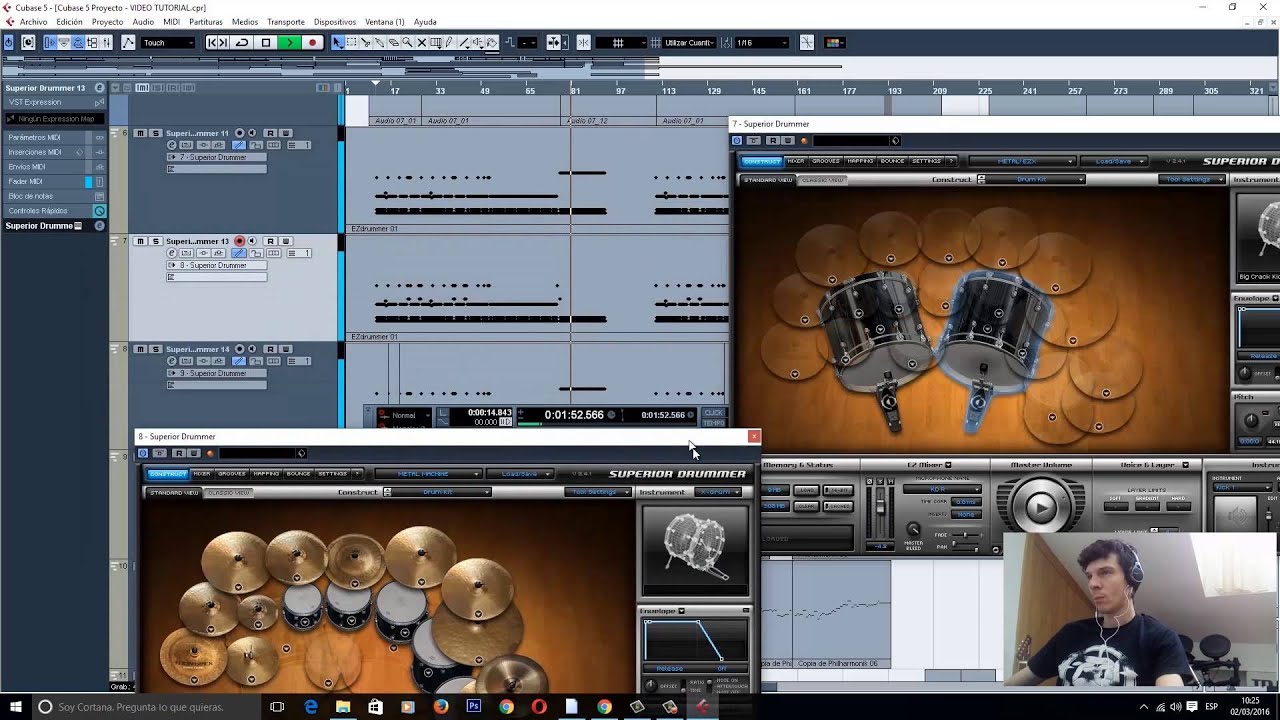Open the color palette selector in toolbar
The image size is (1280, 720).
click(834, 43)
